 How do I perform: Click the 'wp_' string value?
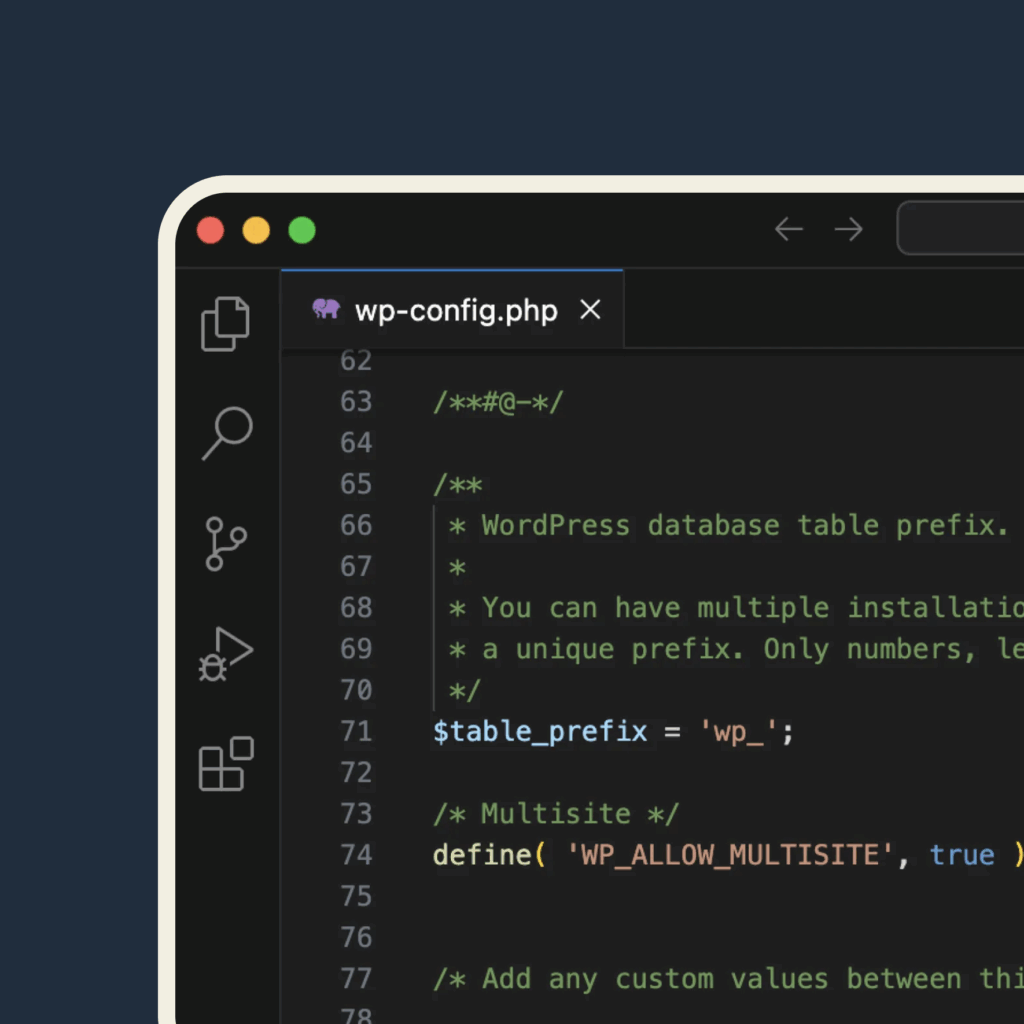[x=738, y=731]
